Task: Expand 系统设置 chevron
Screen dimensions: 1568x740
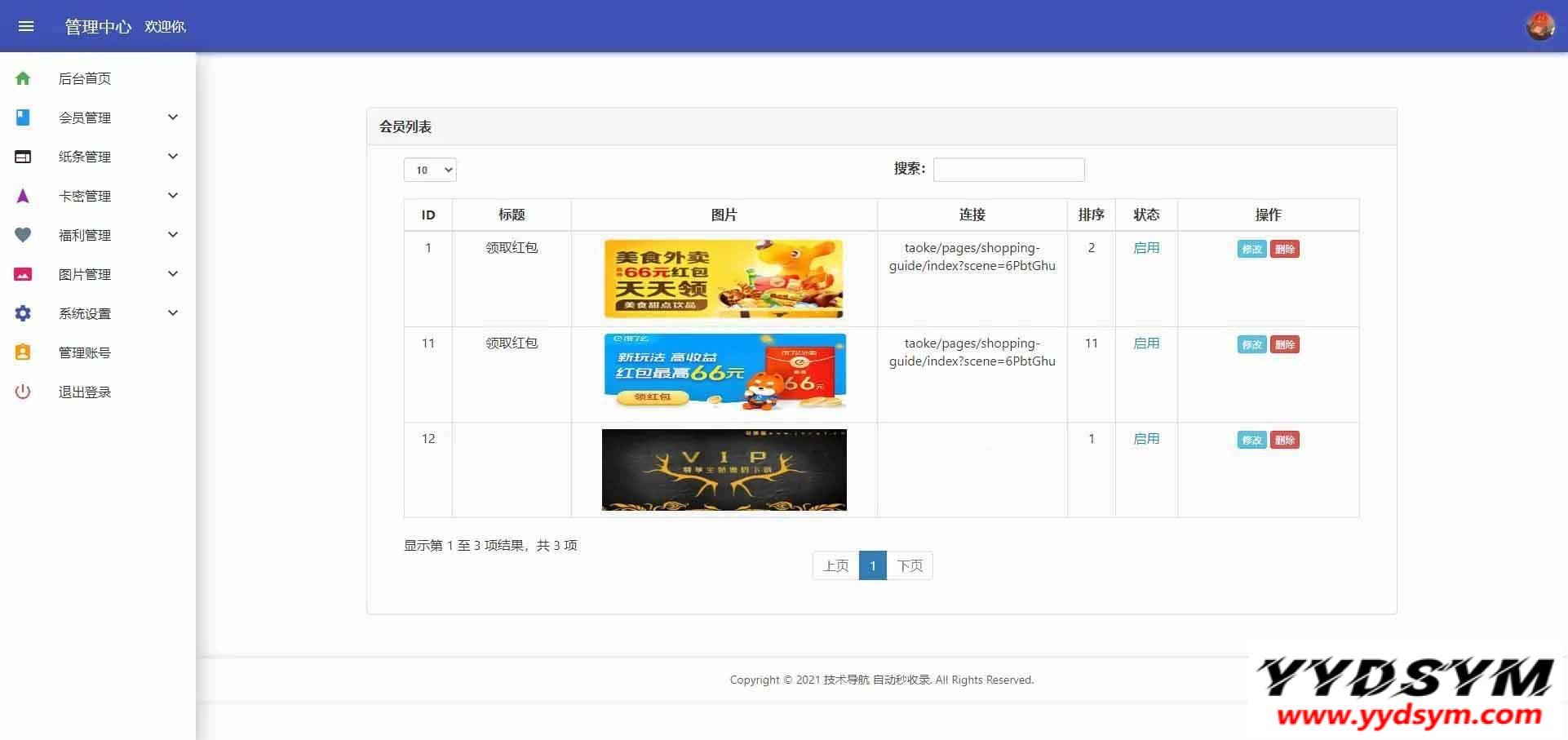Action: [x=173, y=313]
